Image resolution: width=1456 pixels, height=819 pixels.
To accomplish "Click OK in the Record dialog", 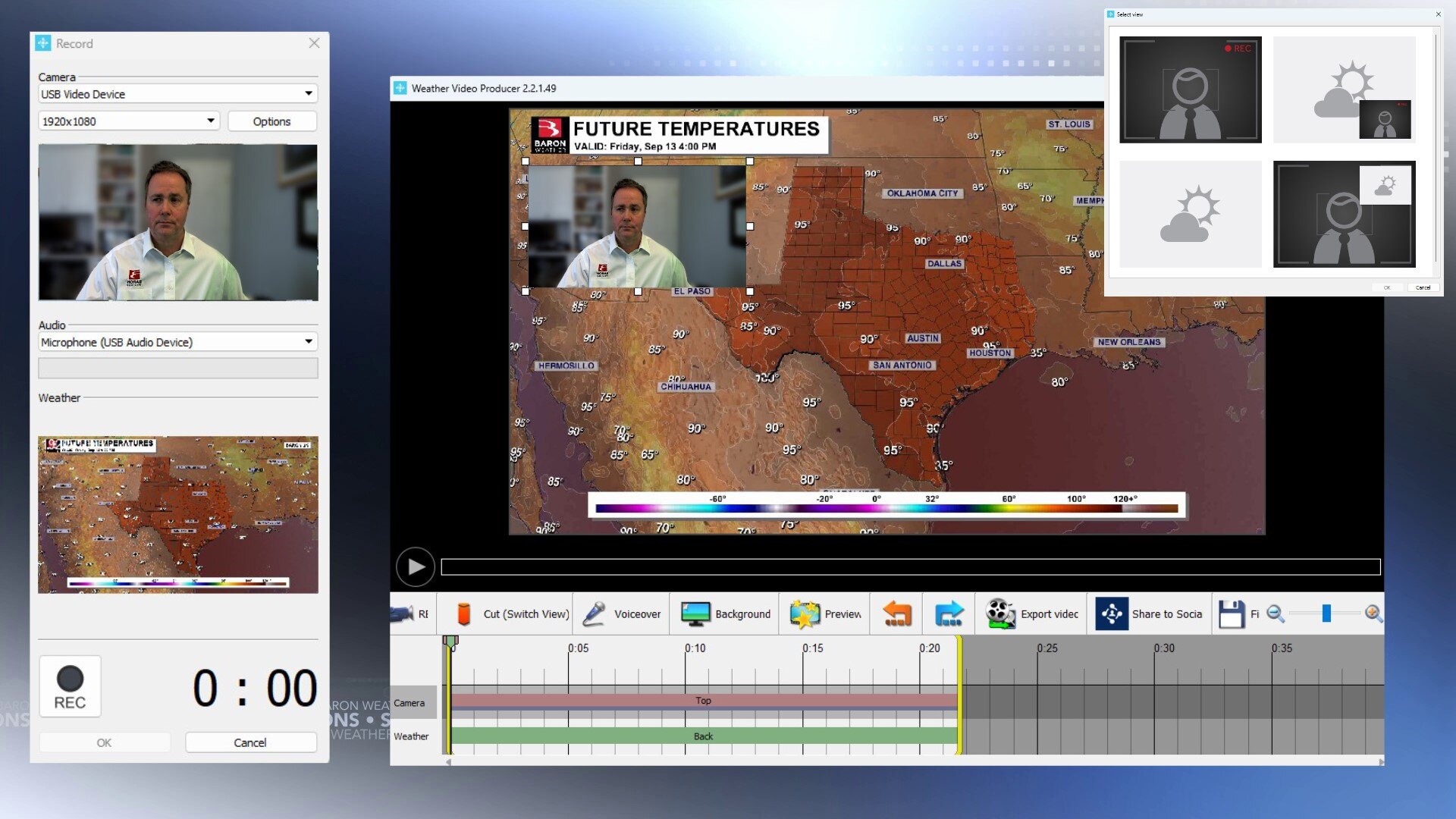I will coord(104,742).
